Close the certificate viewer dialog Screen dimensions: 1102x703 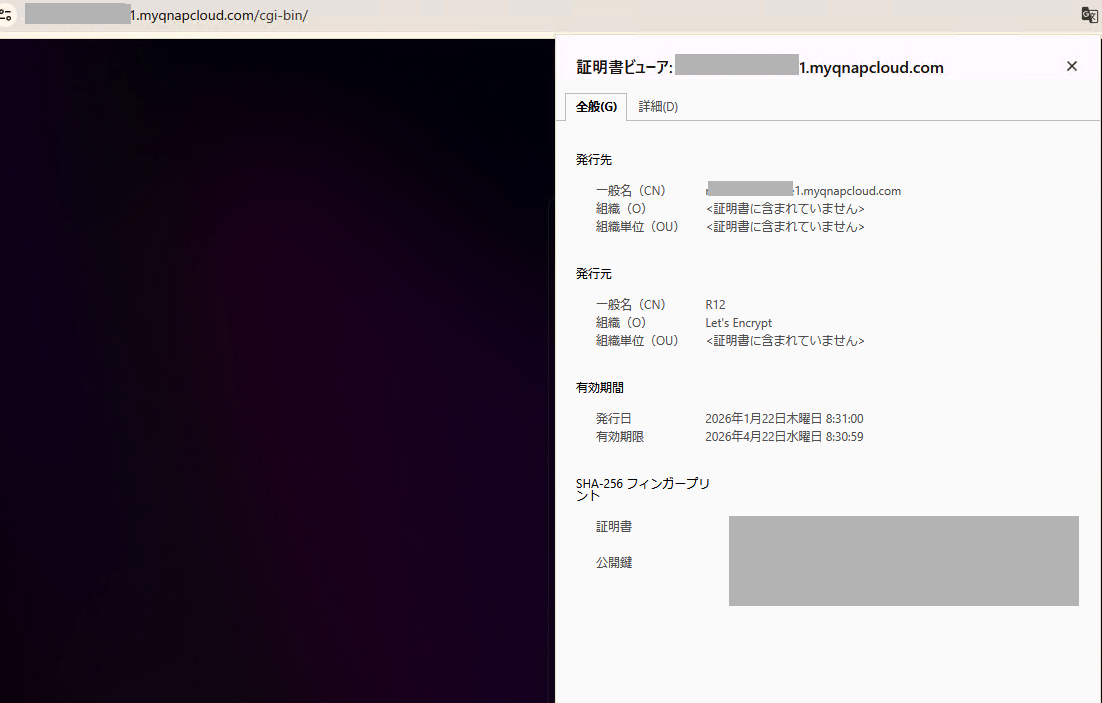1072,66
